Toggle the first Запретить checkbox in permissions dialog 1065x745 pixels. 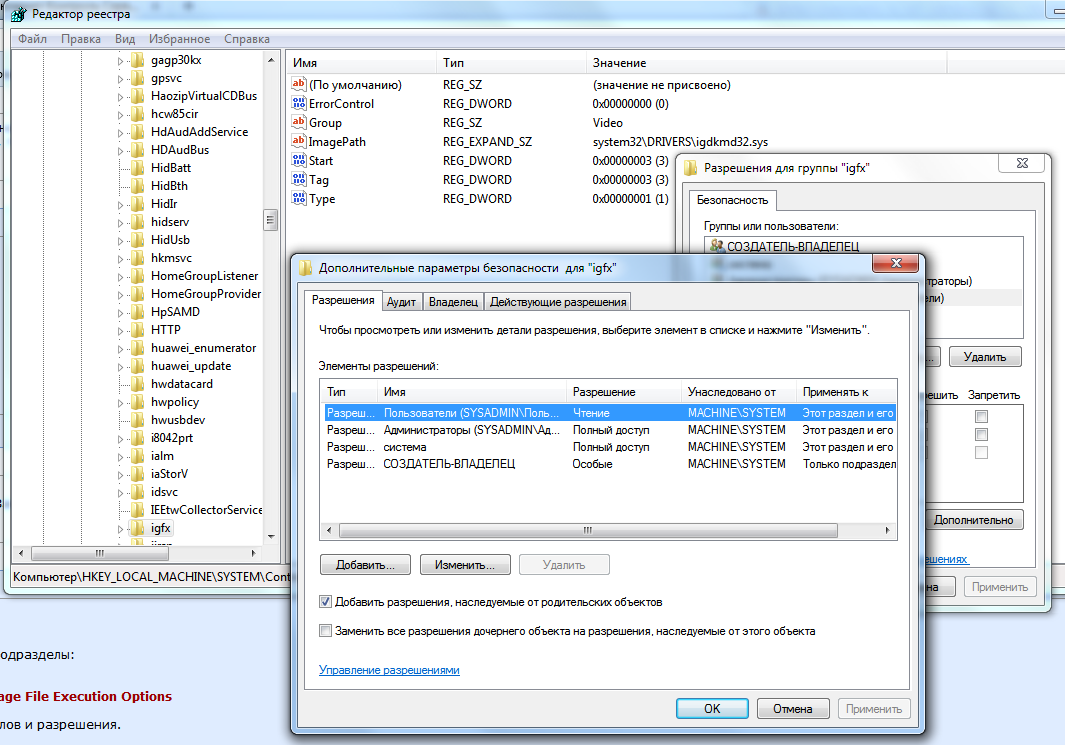[981, 416]
